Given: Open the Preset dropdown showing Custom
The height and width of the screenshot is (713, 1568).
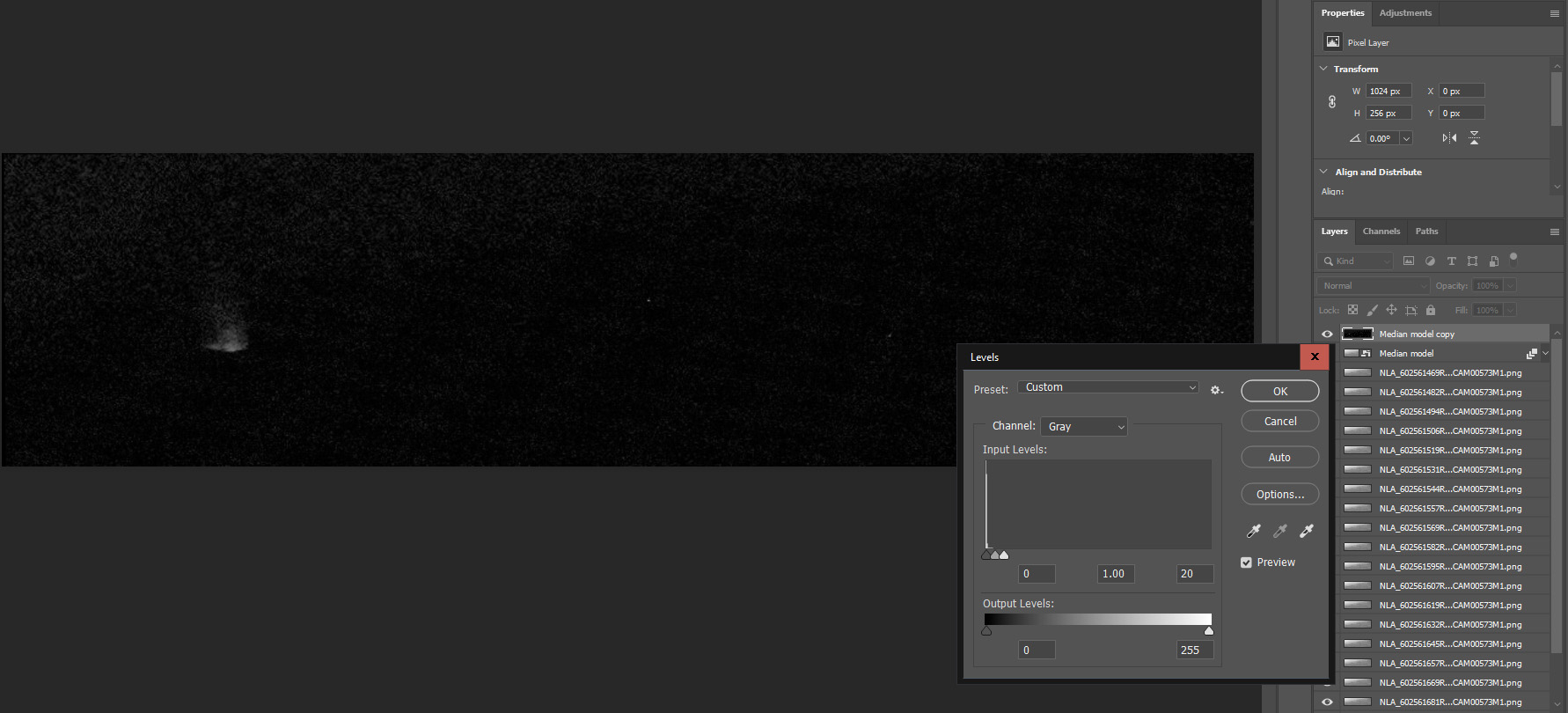Looking at the screenshot, I should tap(1108, 387).
